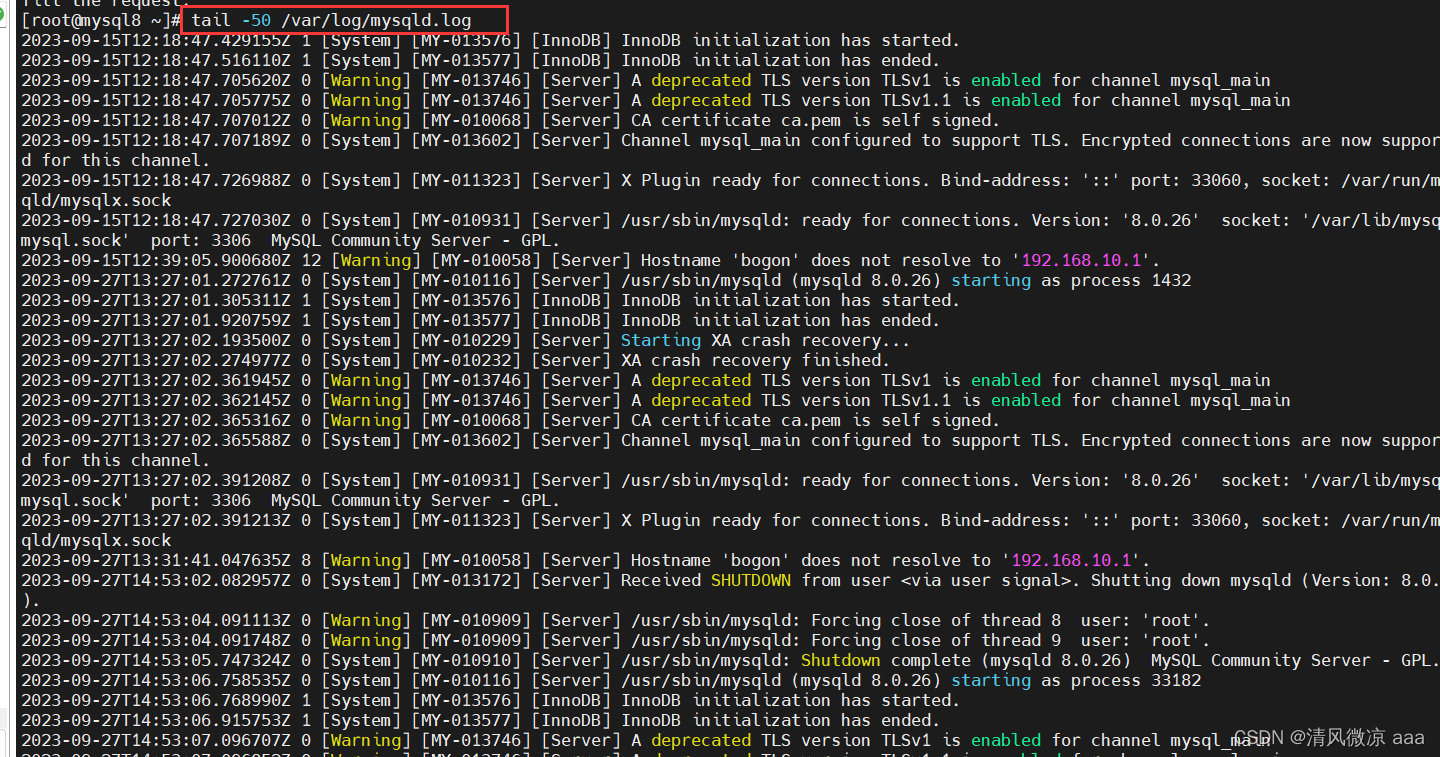The height and width of the screenshot is (757, 1440).
Task: Click the text 'XA crash recovery finished.'
Action: (x=755, y=360)
